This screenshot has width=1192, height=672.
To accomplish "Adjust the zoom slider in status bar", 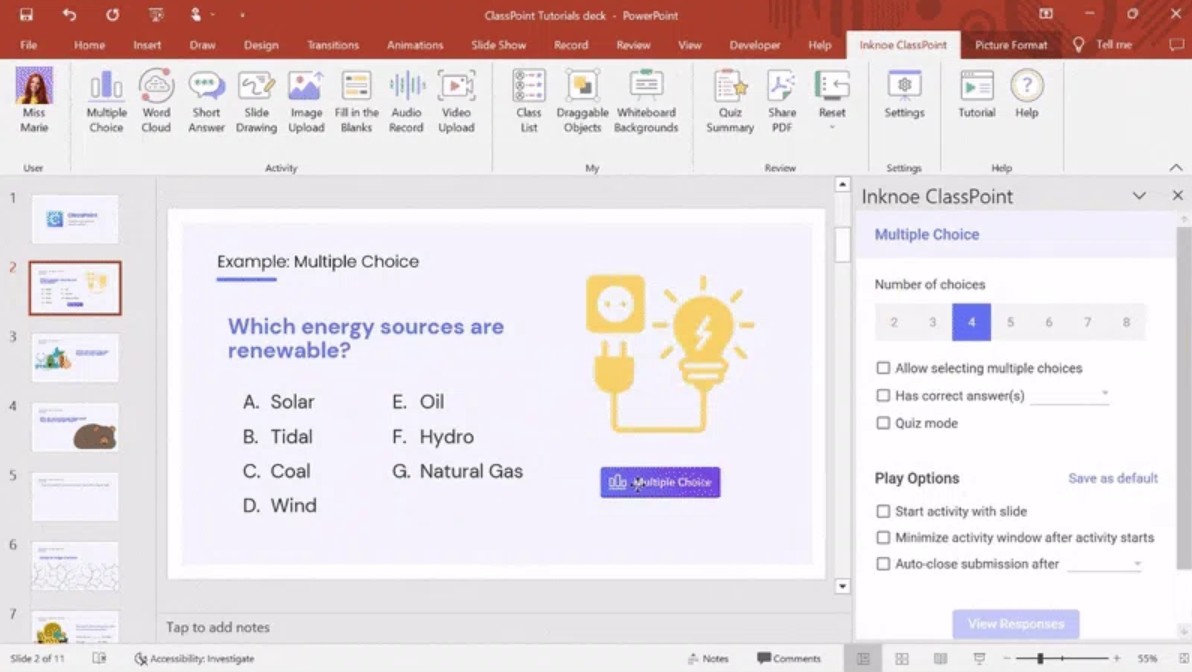I will pos(1041,659).
